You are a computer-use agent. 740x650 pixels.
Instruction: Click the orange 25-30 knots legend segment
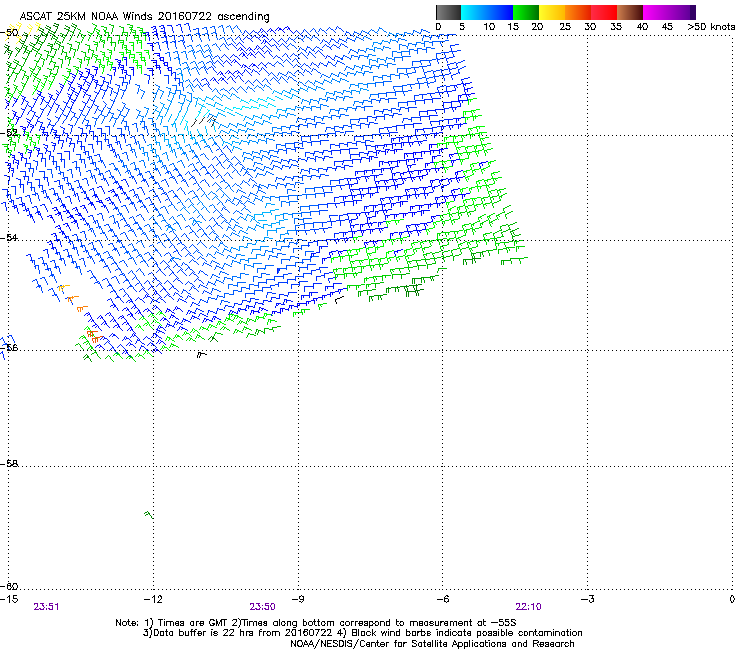click(578, 12)
